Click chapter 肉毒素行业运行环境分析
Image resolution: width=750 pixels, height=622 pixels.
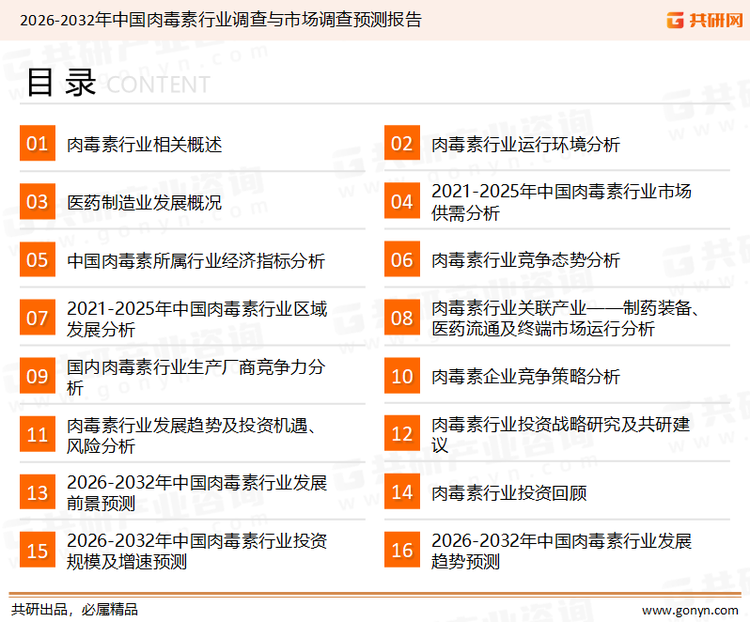(525, 145)
